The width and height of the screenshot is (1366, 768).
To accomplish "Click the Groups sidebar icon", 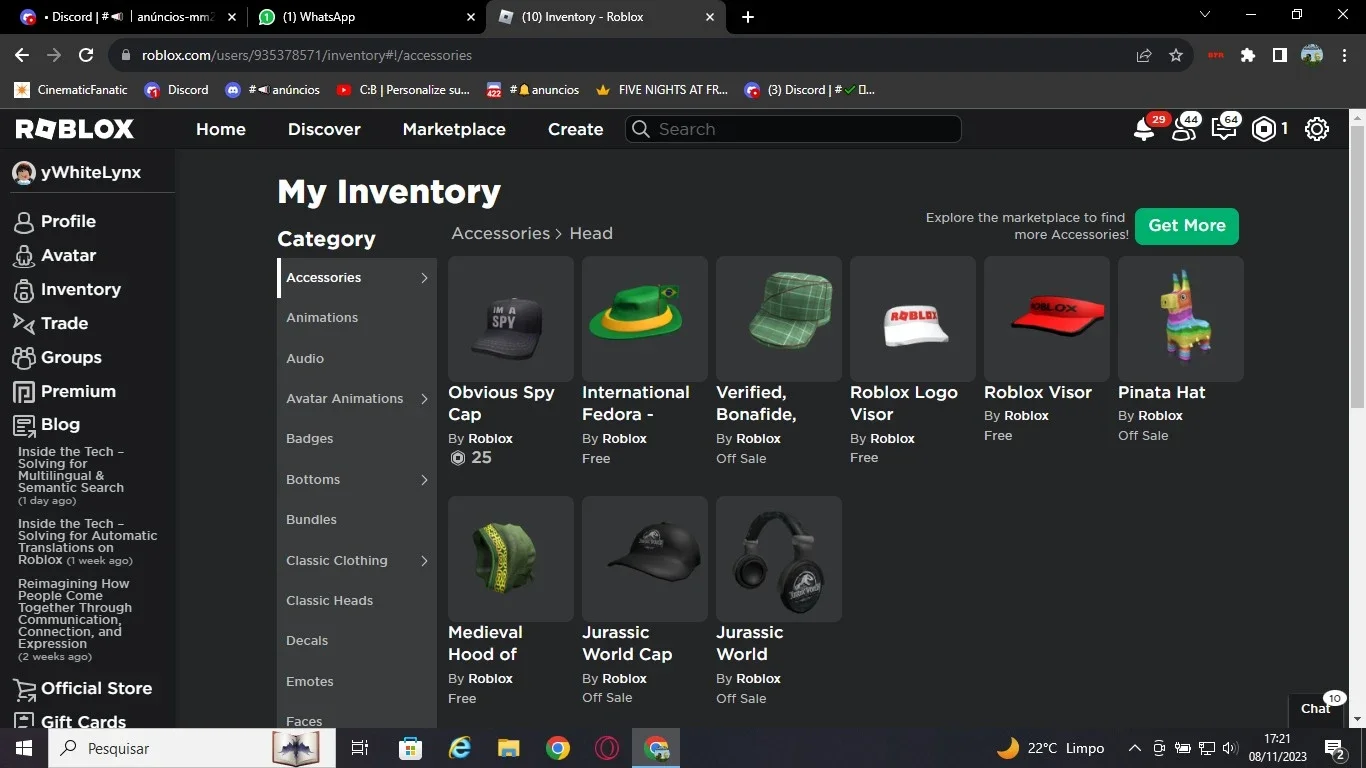I will [x=23, y=357].
